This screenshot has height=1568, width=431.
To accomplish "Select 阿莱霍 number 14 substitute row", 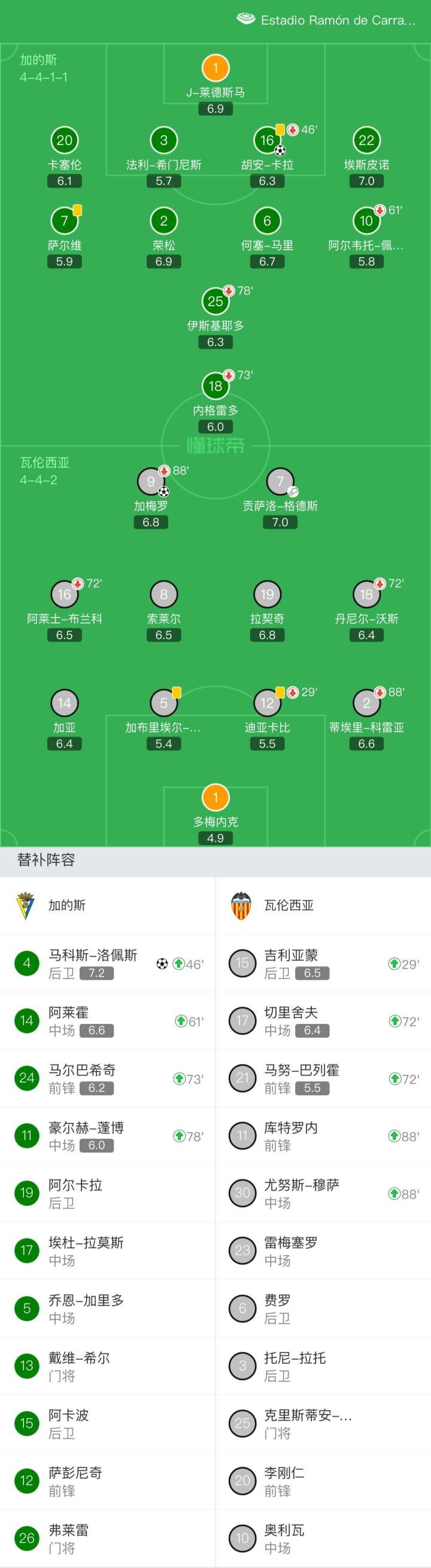I will pos(108,1021).
